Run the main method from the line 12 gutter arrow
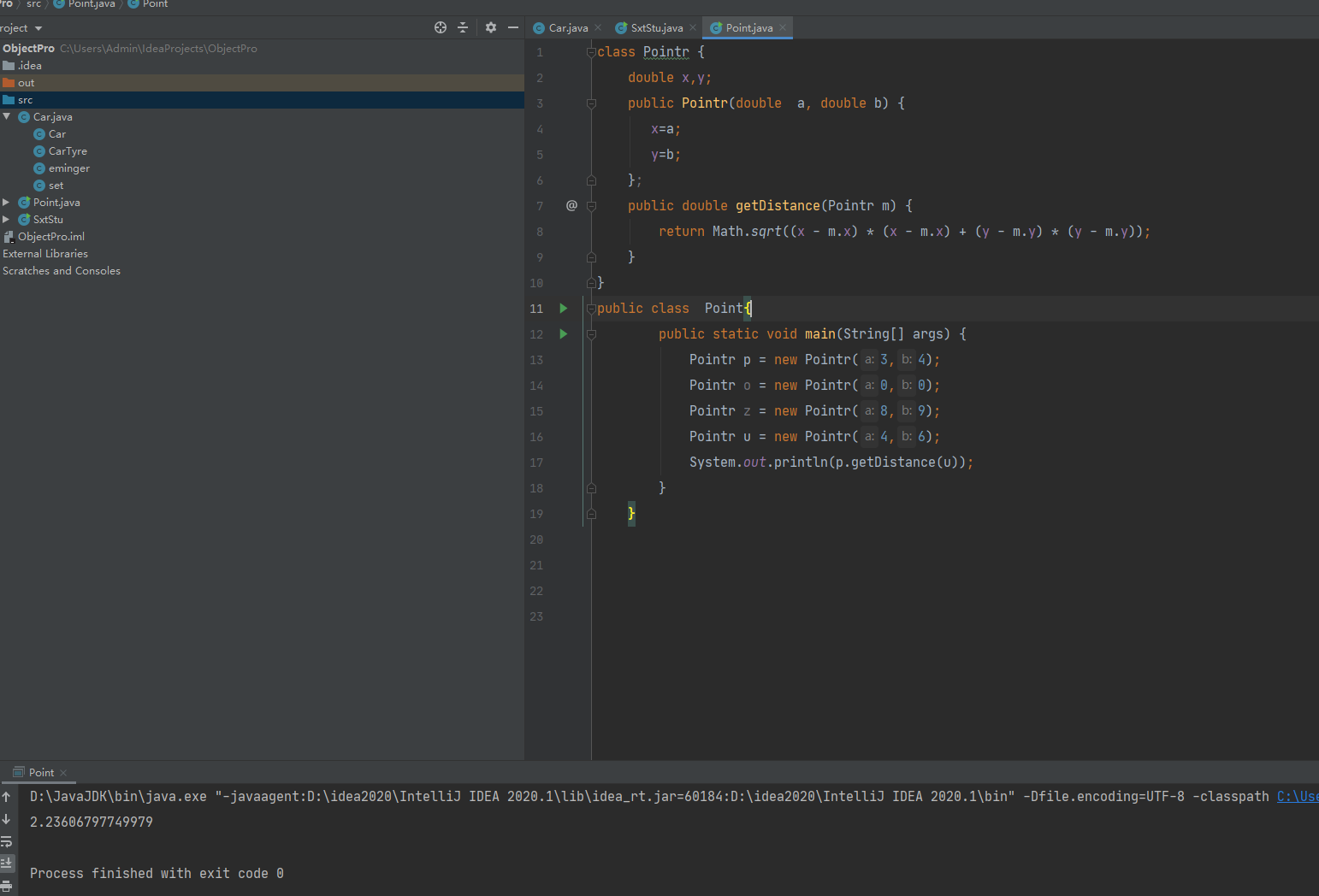Image resolution: width=1319 pixels, height=896 pixels. click(564, 333)
